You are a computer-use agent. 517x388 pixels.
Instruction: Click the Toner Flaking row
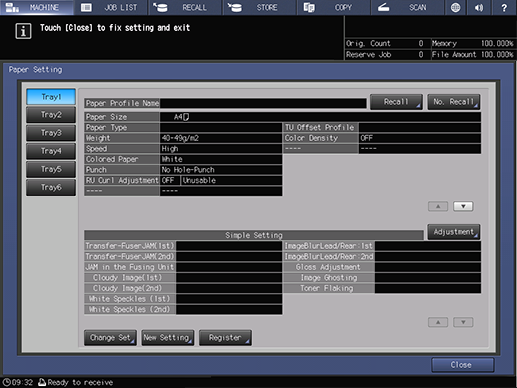pos(382,288)
